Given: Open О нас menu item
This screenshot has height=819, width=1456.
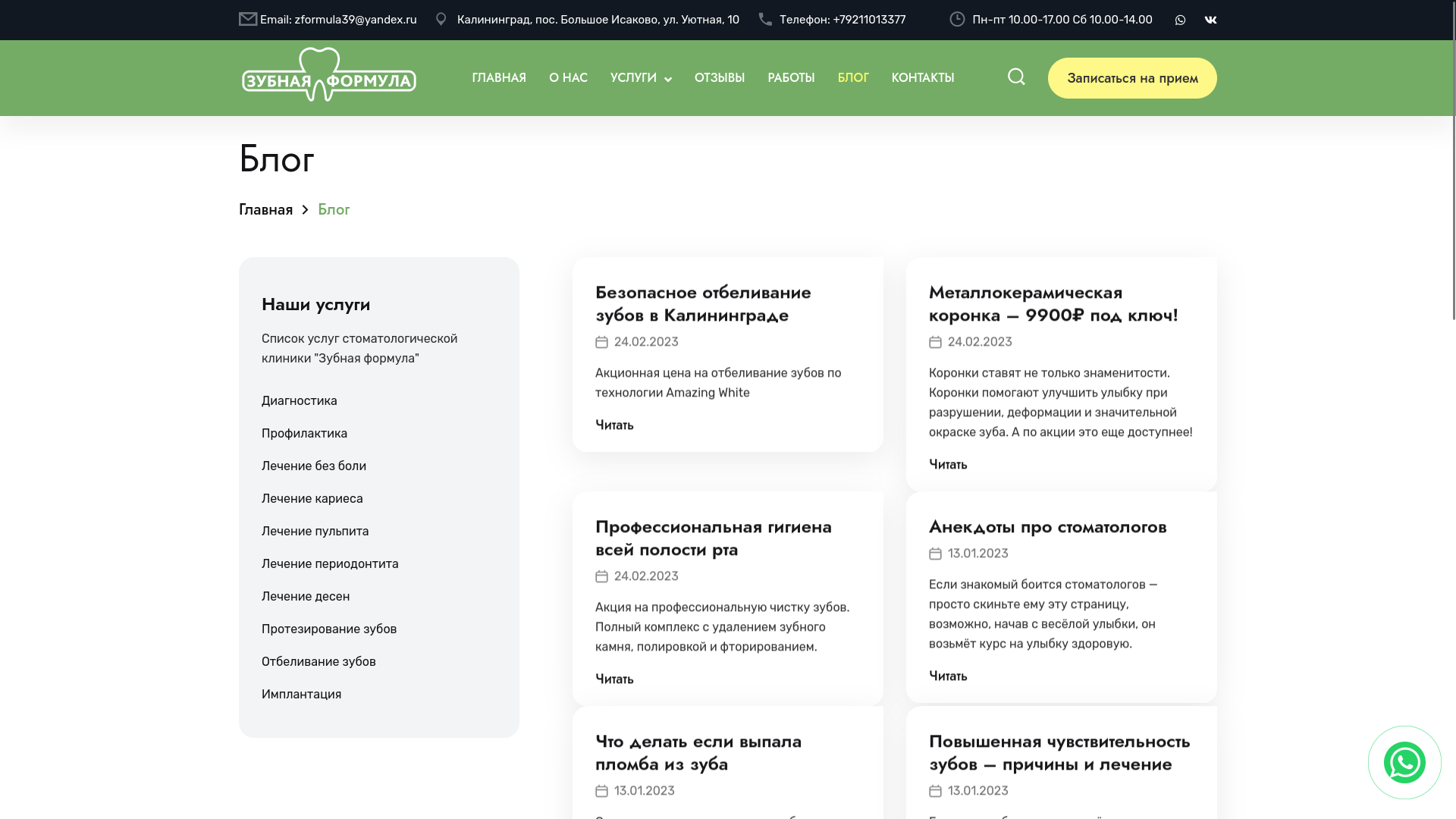Looking at the screenshot, I should tap(568, 78).
